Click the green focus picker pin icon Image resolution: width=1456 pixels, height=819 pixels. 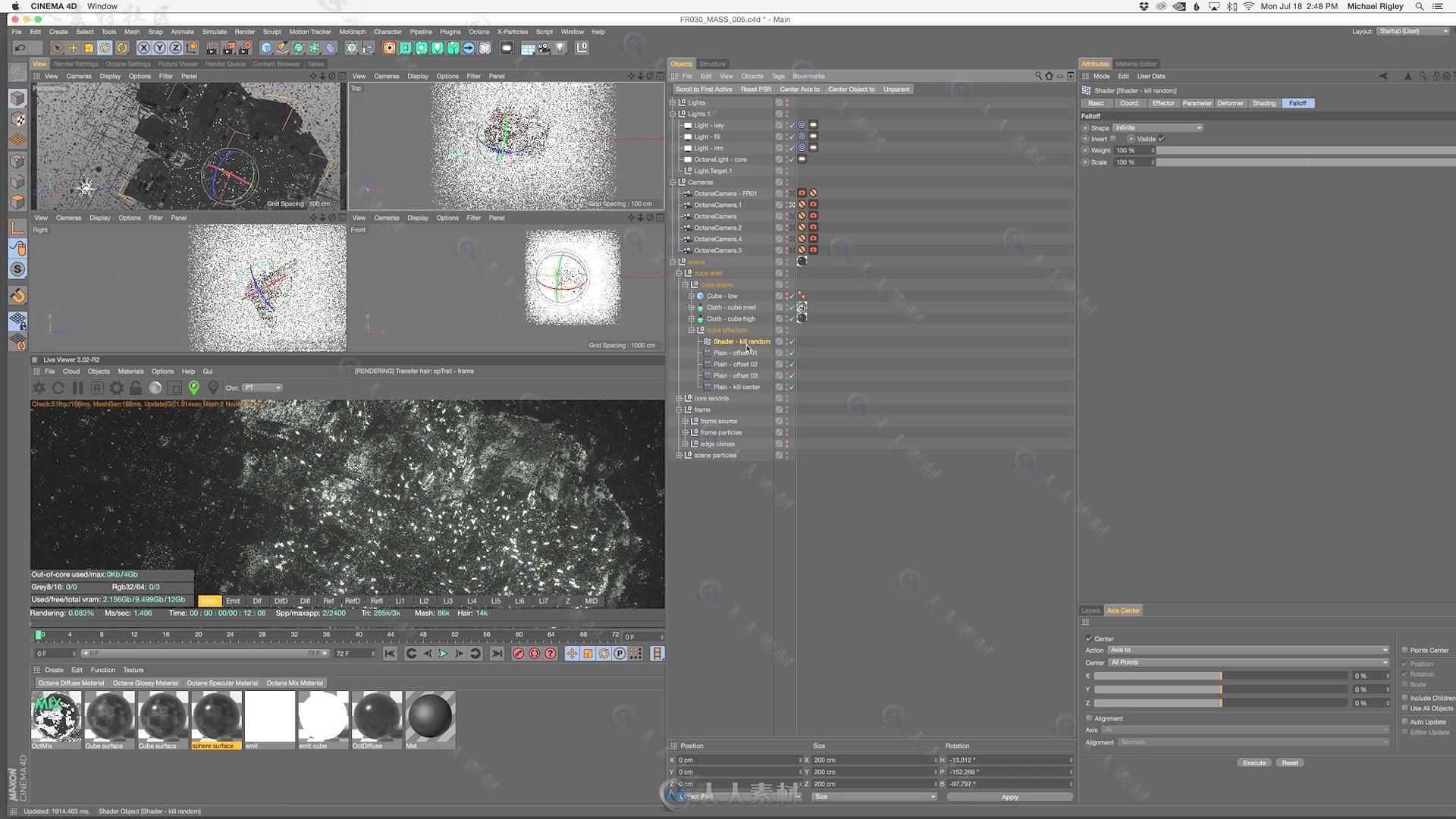pos(194,388)
